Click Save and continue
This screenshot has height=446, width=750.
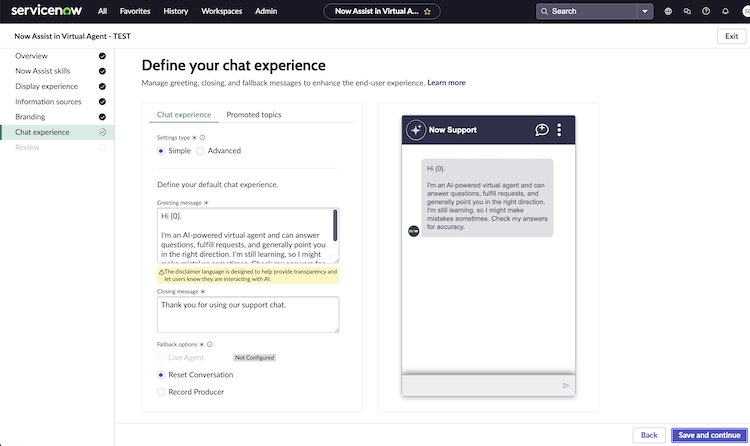pyautogui.click(x=709, y=435)
